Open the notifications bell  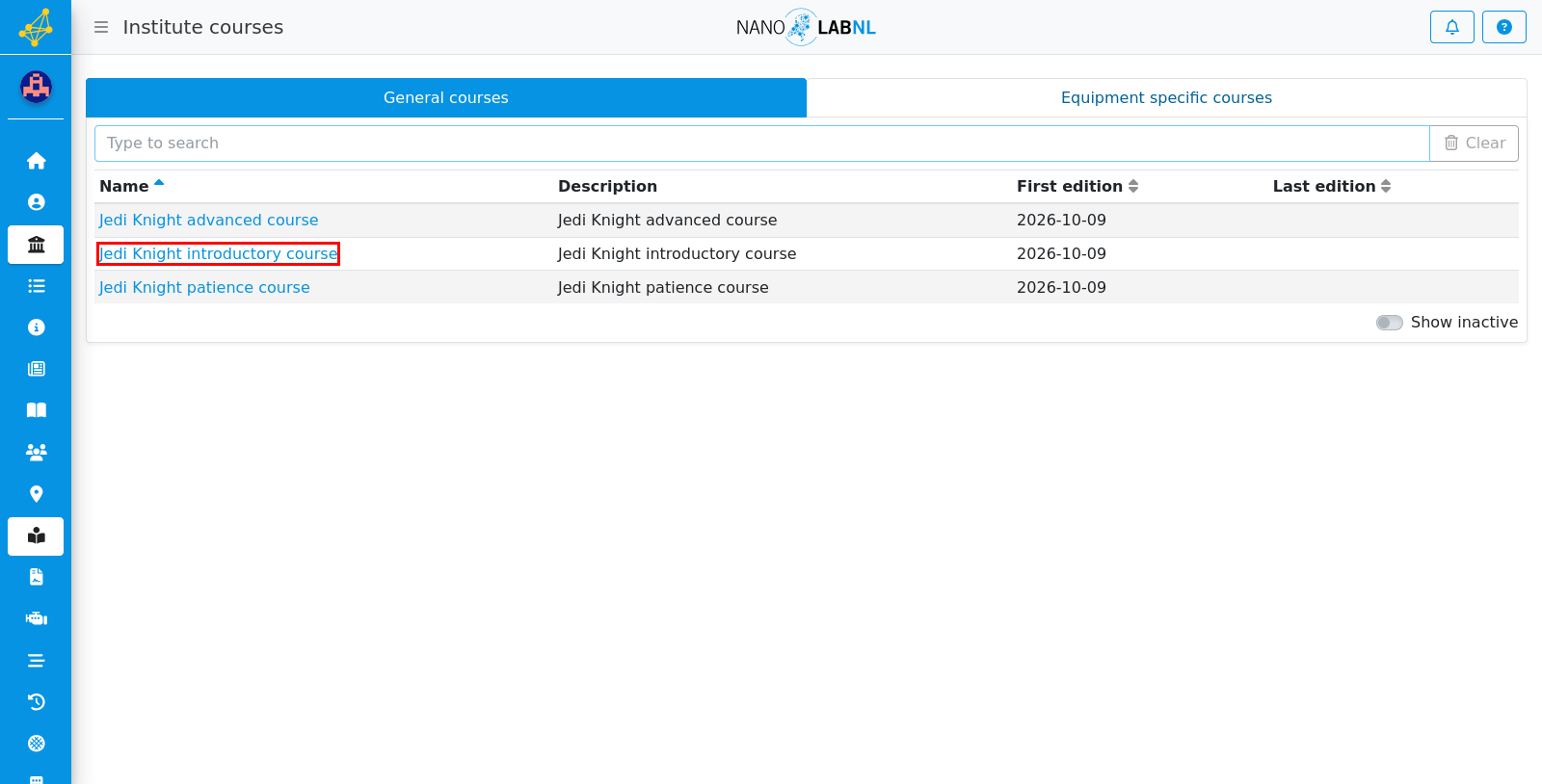point(1452,27)
